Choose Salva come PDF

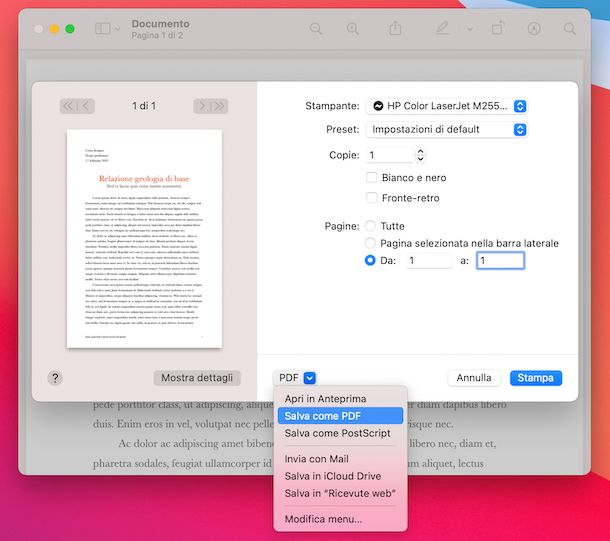point(340,416)
